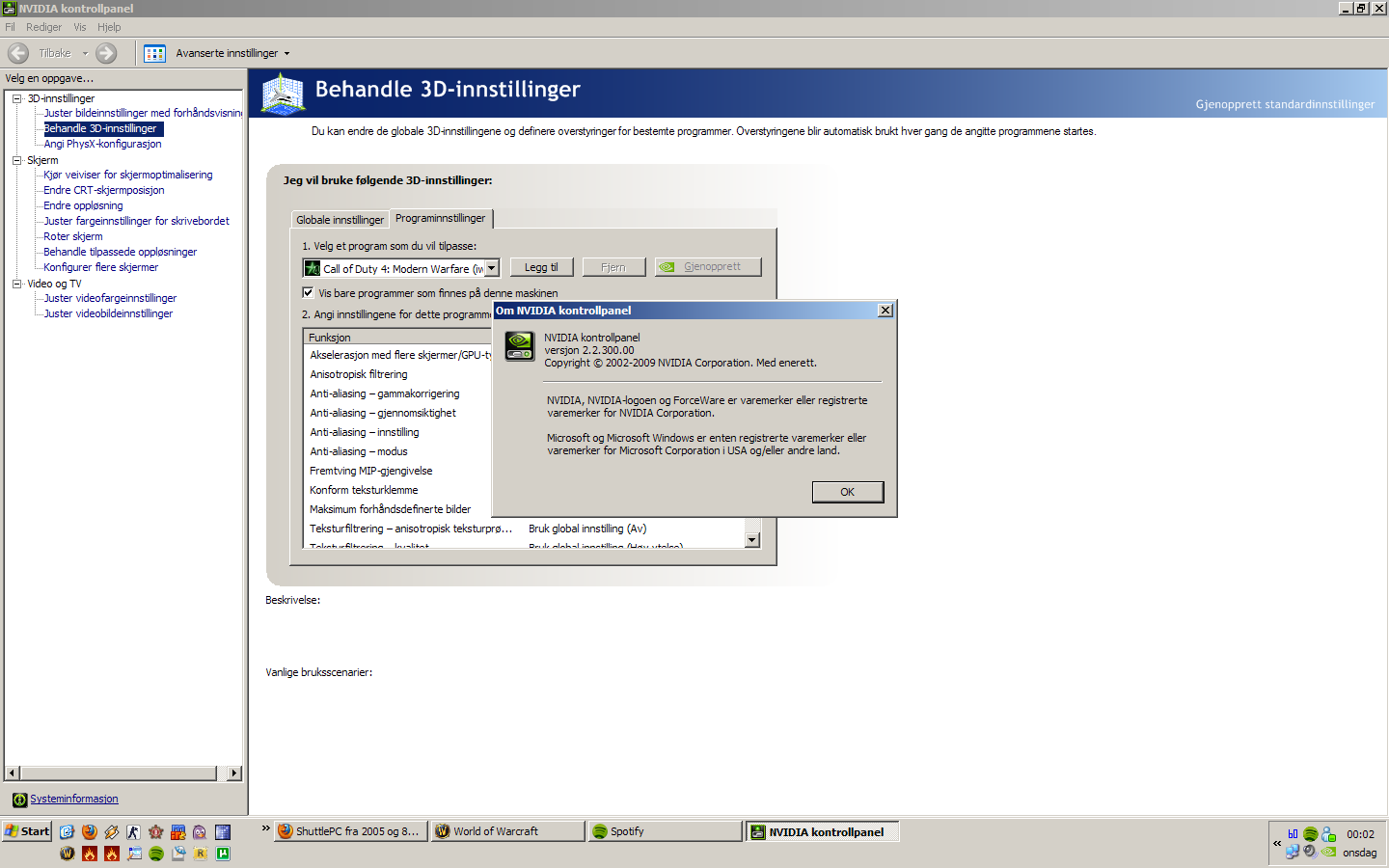This screenshot has height=868, width=1389.
Task: Select Angi PhysX-konfigurasjon in the tree
Action: [102, 144]
